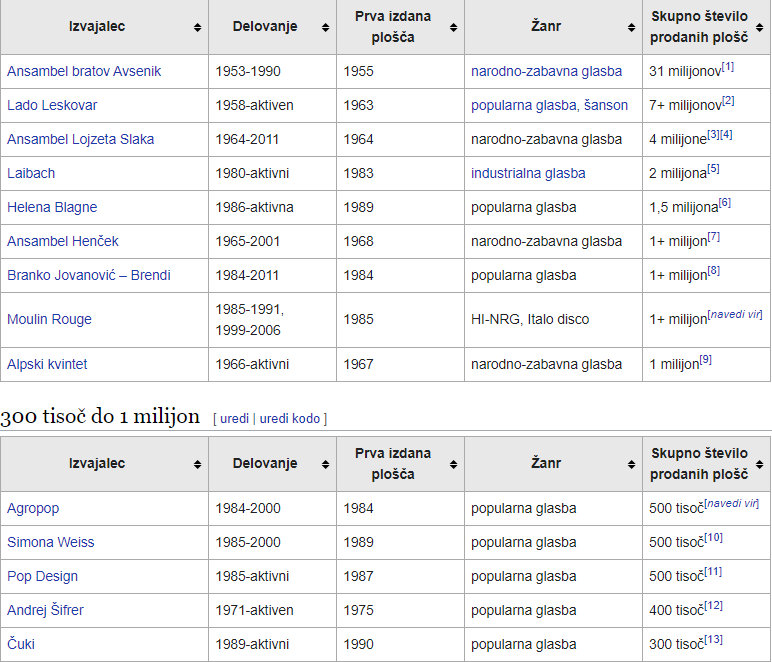Open Alpski kvintet article

[x=47, y=364]
